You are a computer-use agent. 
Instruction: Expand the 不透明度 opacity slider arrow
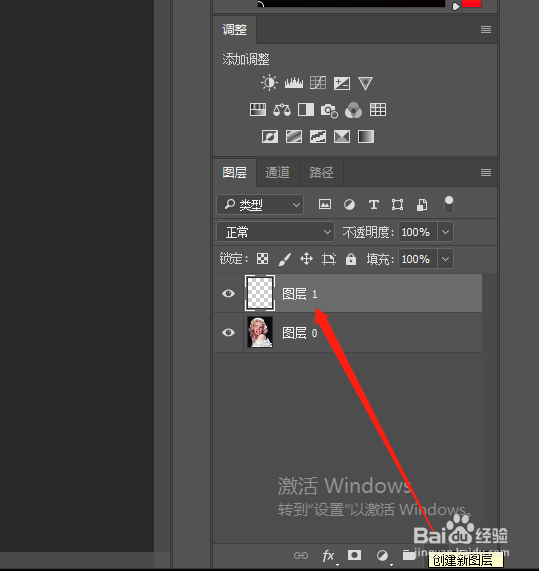(445, 232)
